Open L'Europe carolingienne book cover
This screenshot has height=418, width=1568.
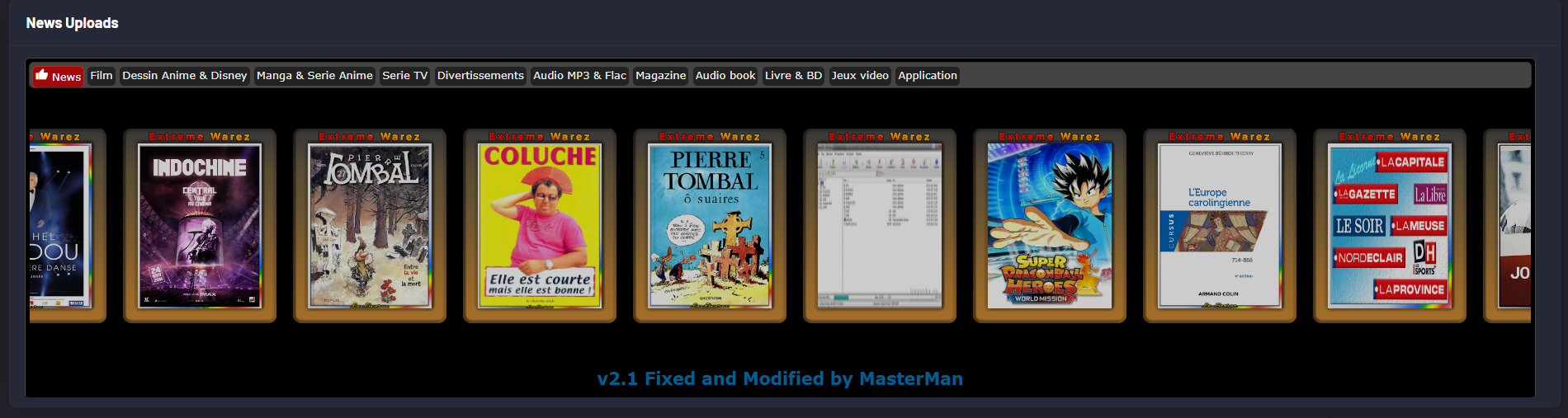click(1220, 226)
